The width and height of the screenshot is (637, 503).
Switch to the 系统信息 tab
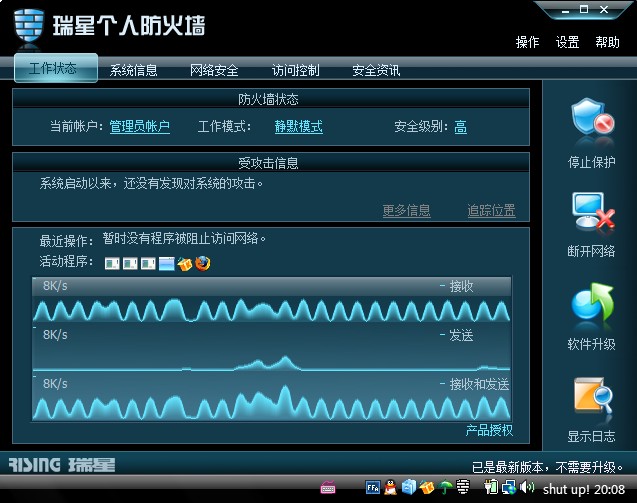click(133, 70)
